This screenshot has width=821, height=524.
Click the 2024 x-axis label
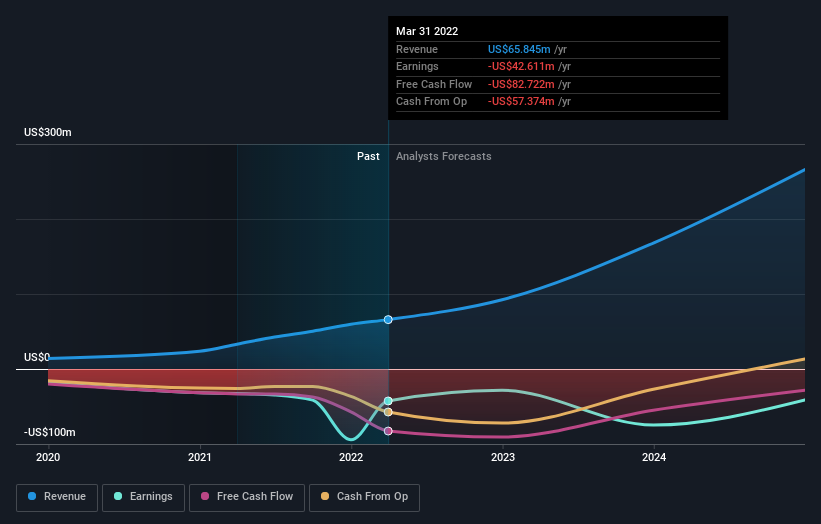pyautogui.click(x=654, y=458)
